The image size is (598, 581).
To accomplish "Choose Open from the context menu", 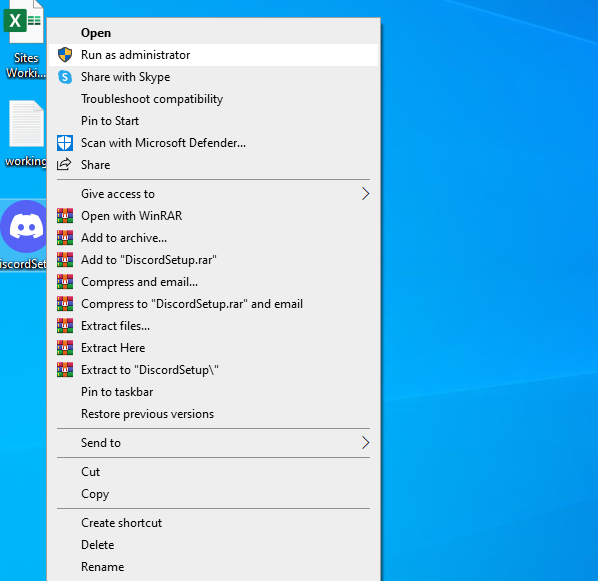I will click(214, 33).
